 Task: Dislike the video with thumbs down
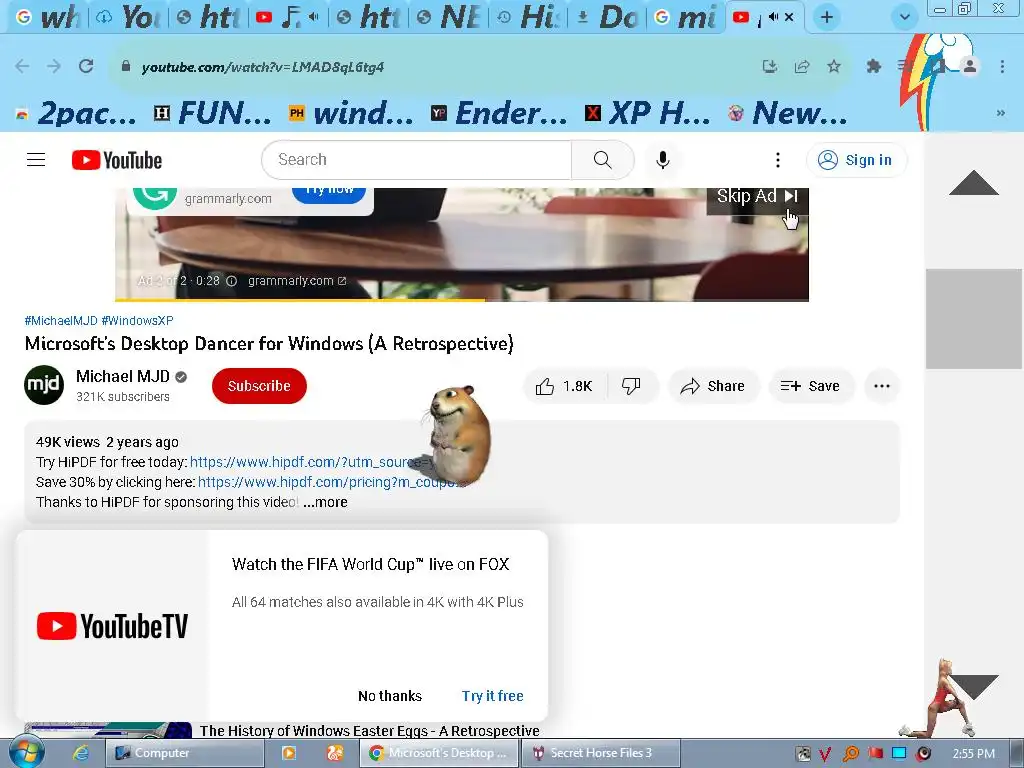[x=631, y=386]
